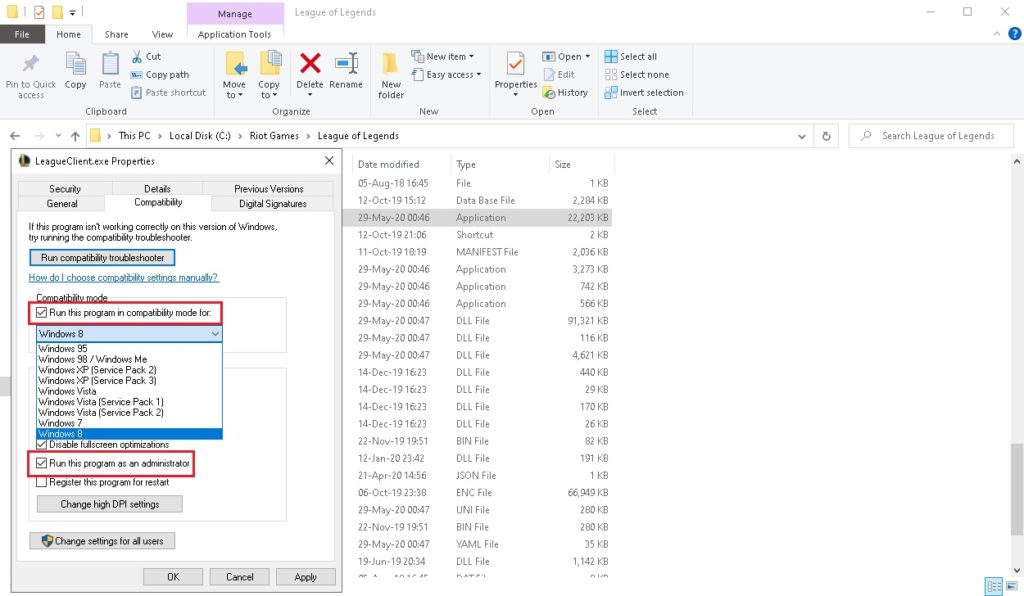Open the Previous Versions tab
This screenshot has width=1024, height=596.
point(268,189)
